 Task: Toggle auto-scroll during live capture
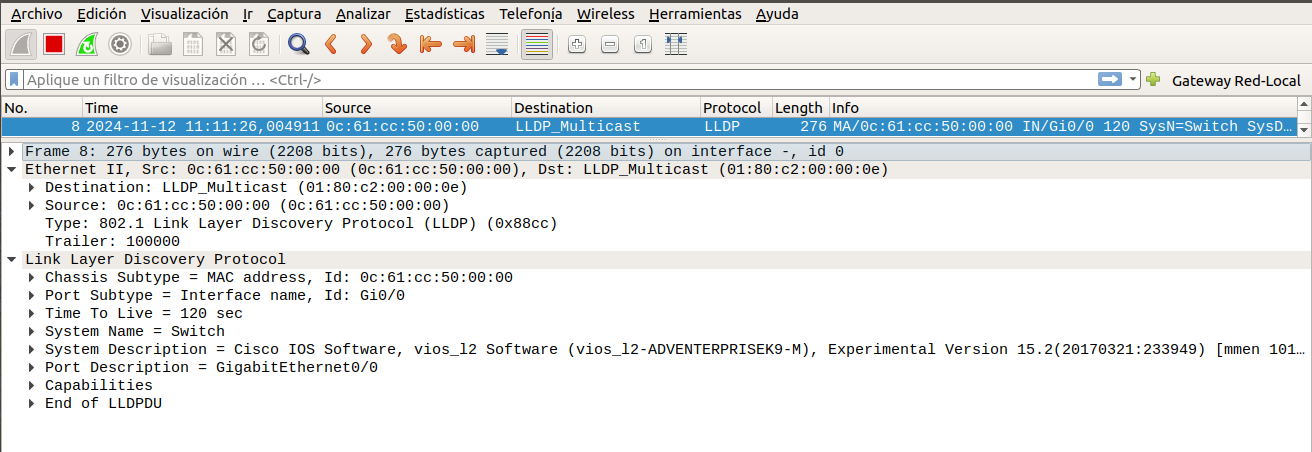[x=497, y=44]
